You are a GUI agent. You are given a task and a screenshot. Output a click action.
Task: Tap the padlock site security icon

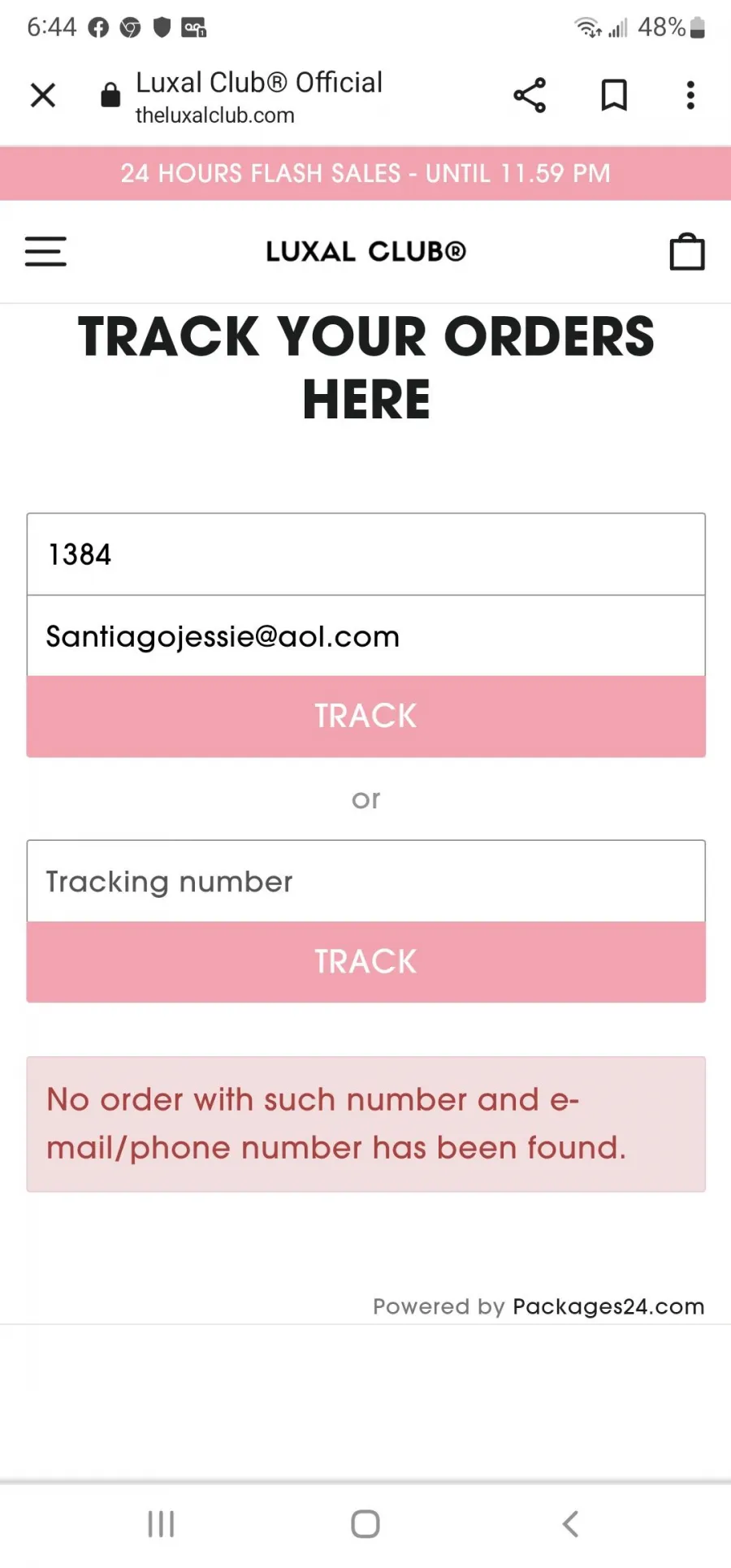click(x=110, y=95)
